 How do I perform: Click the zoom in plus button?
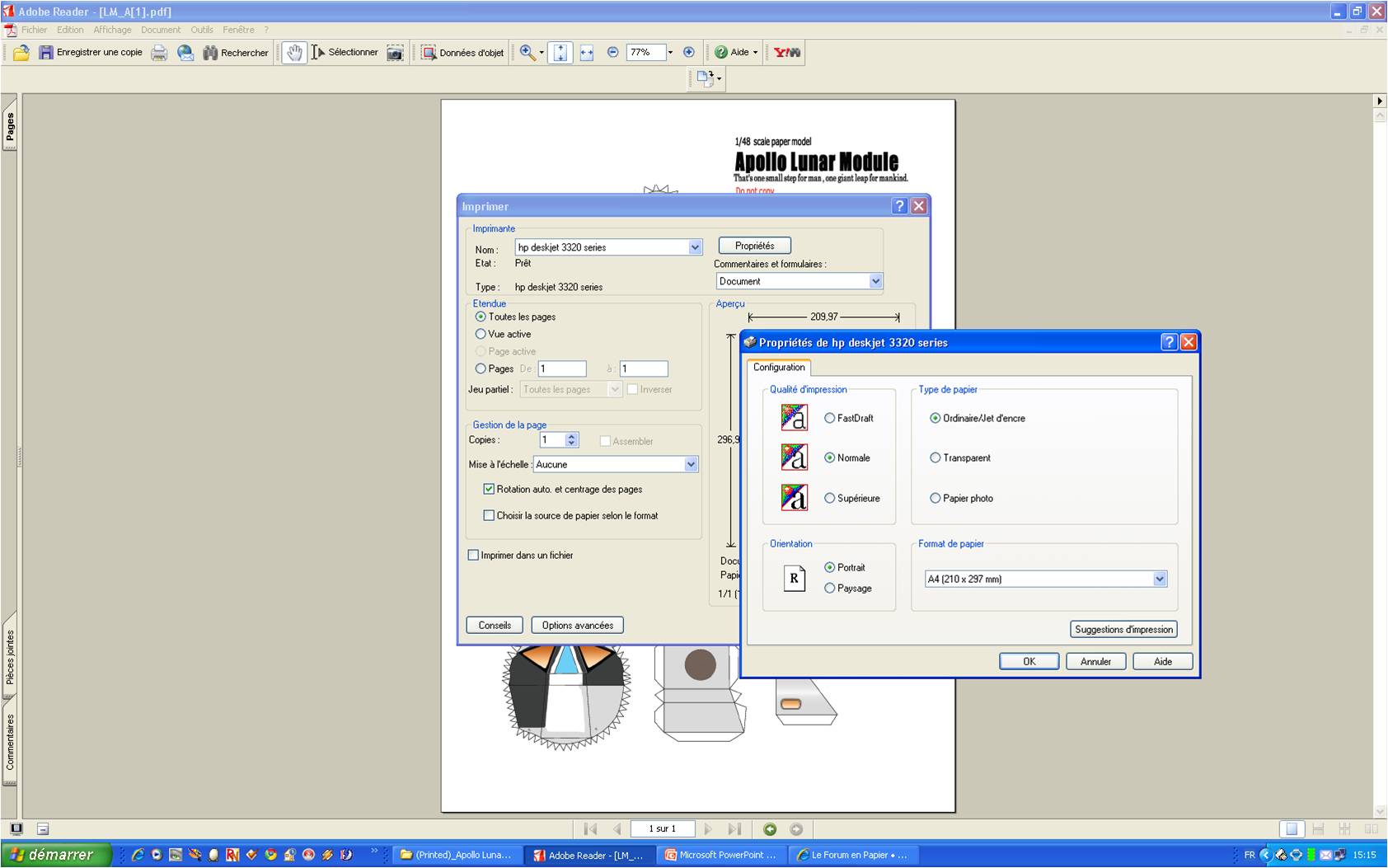689,52
